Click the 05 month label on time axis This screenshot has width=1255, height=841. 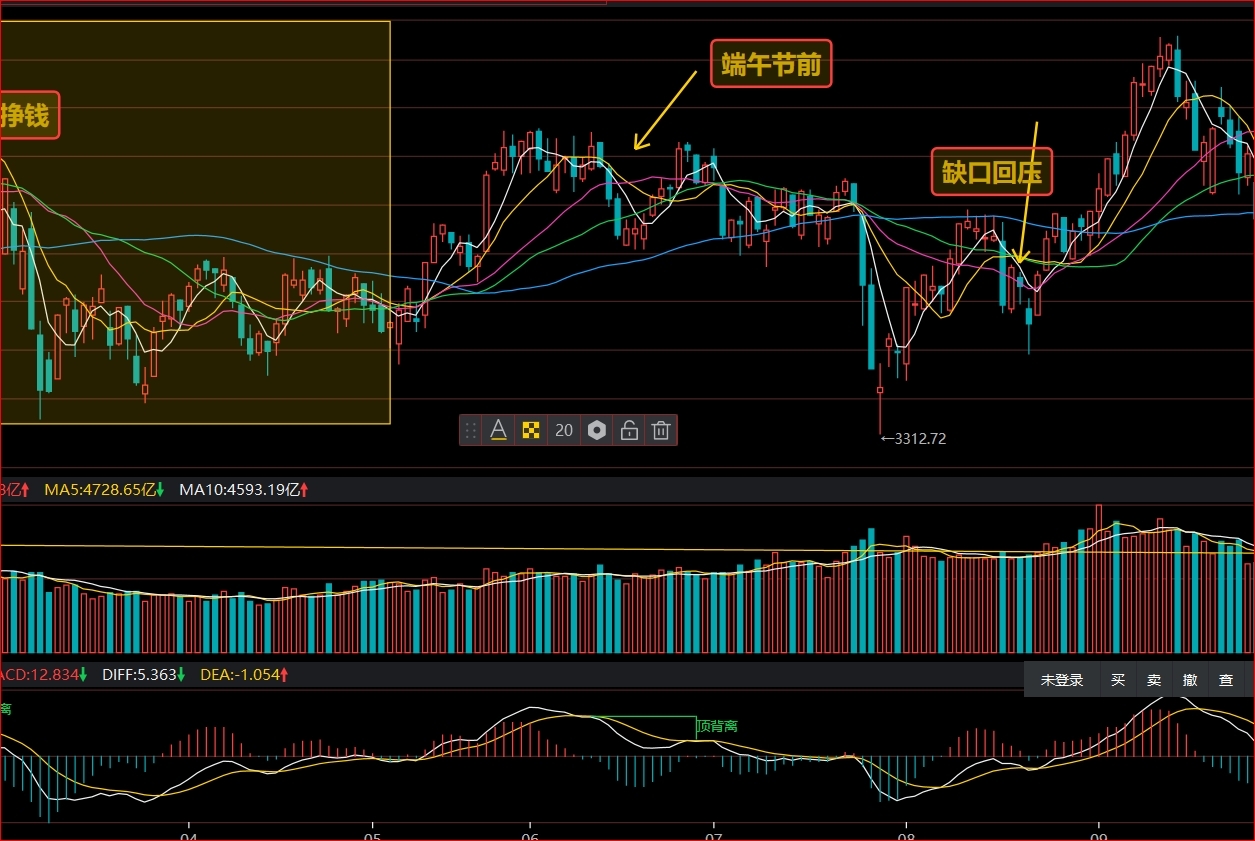[372, 838]
